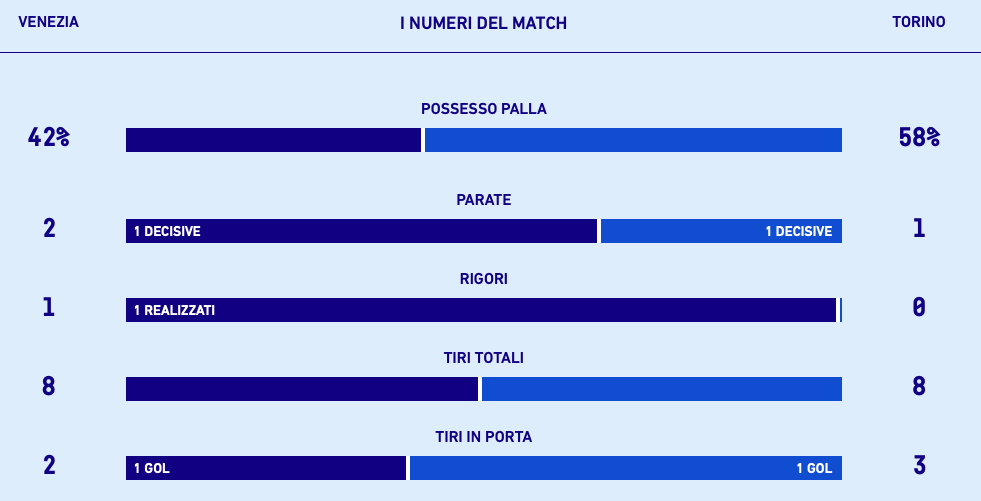981x501 pixels.
Task: Click the TORINO team header
Action: (x=918, y=22)
